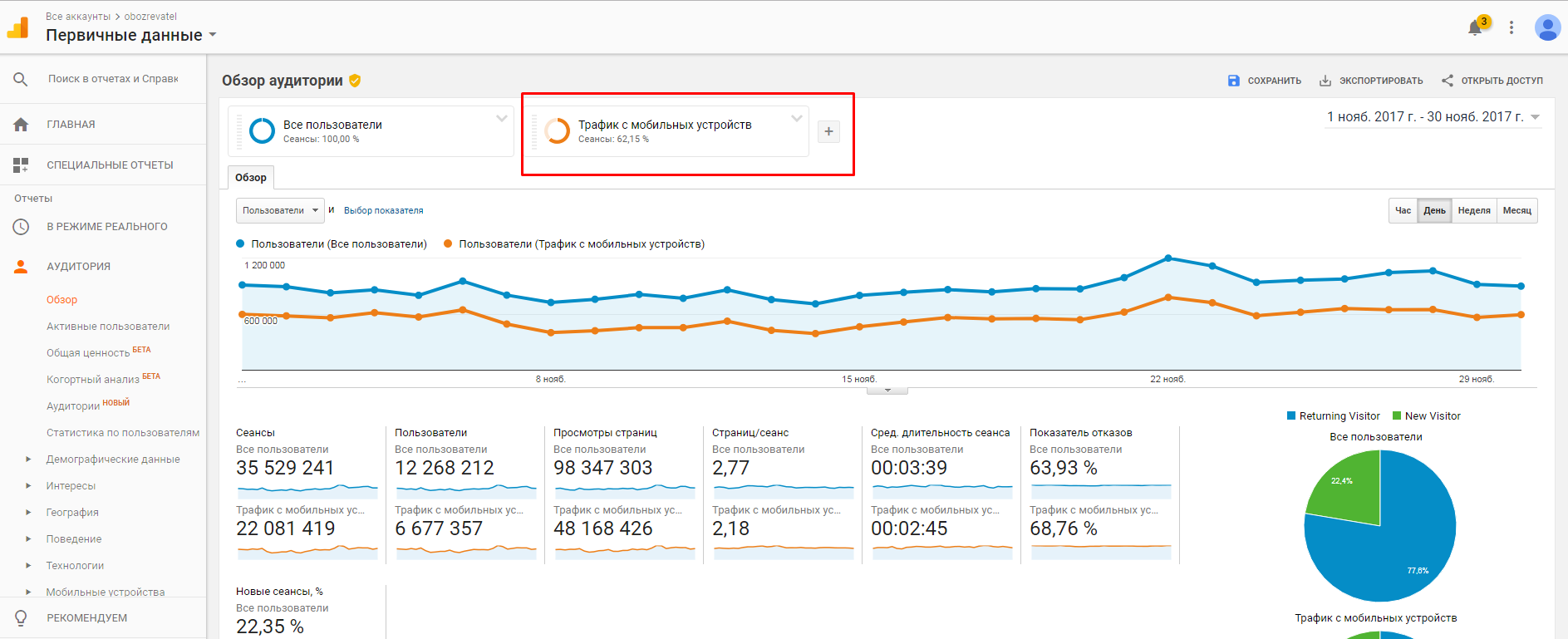Add a segment with plus button
The width and height of the screenshot is (1568, 639).
click(828, 131)
